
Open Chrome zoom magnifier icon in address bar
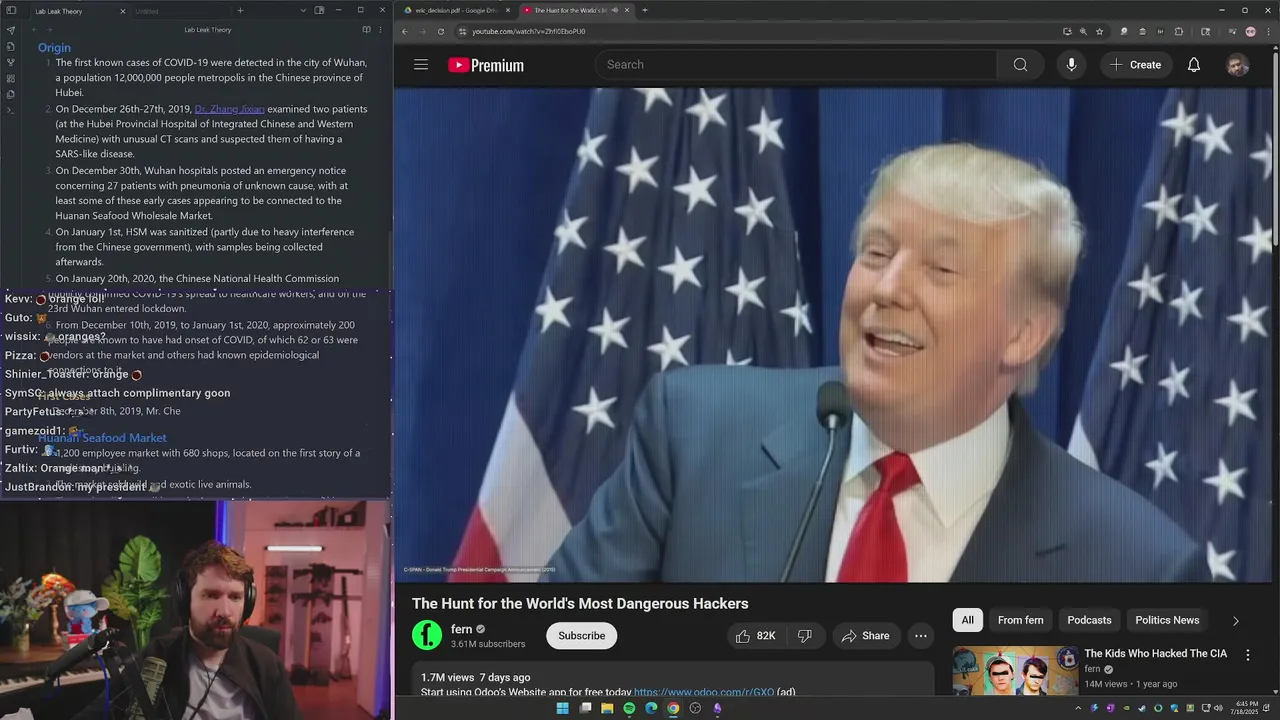pos(1083,31)
